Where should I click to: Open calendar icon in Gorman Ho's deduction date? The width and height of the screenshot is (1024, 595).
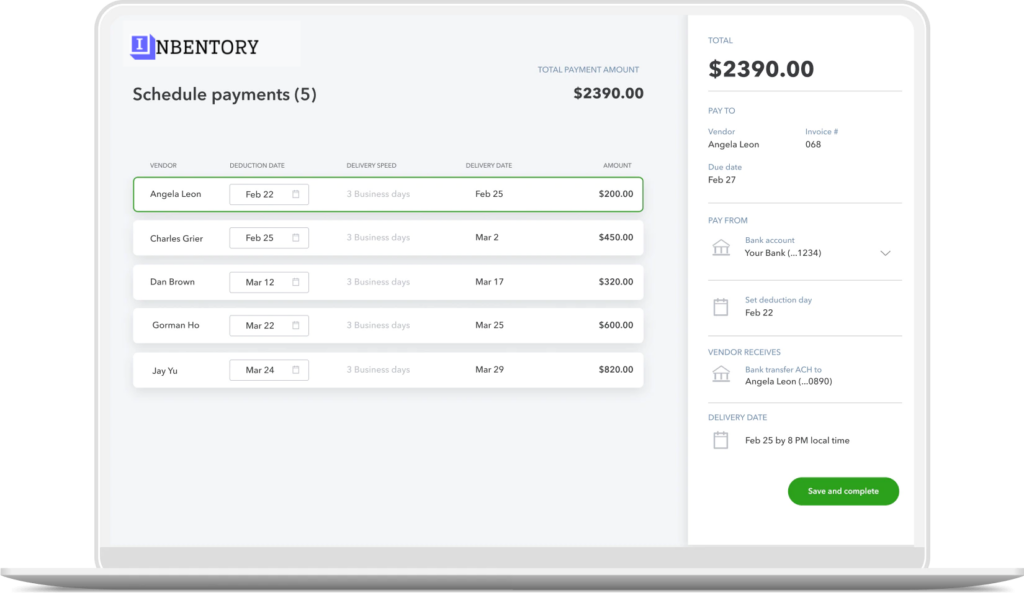tap(296, 326)
